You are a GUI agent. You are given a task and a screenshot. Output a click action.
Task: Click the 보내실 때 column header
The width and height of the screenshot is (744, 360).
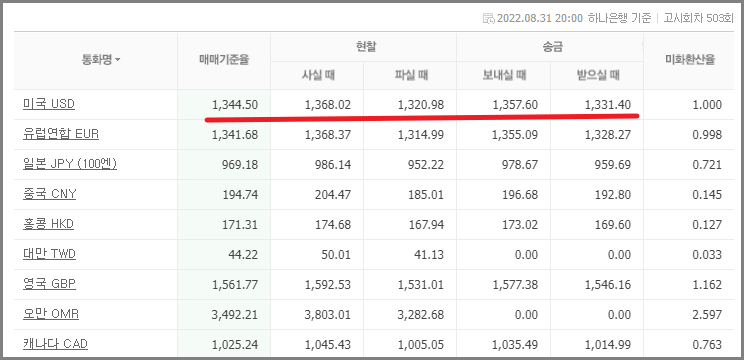(x=503, y=75)
